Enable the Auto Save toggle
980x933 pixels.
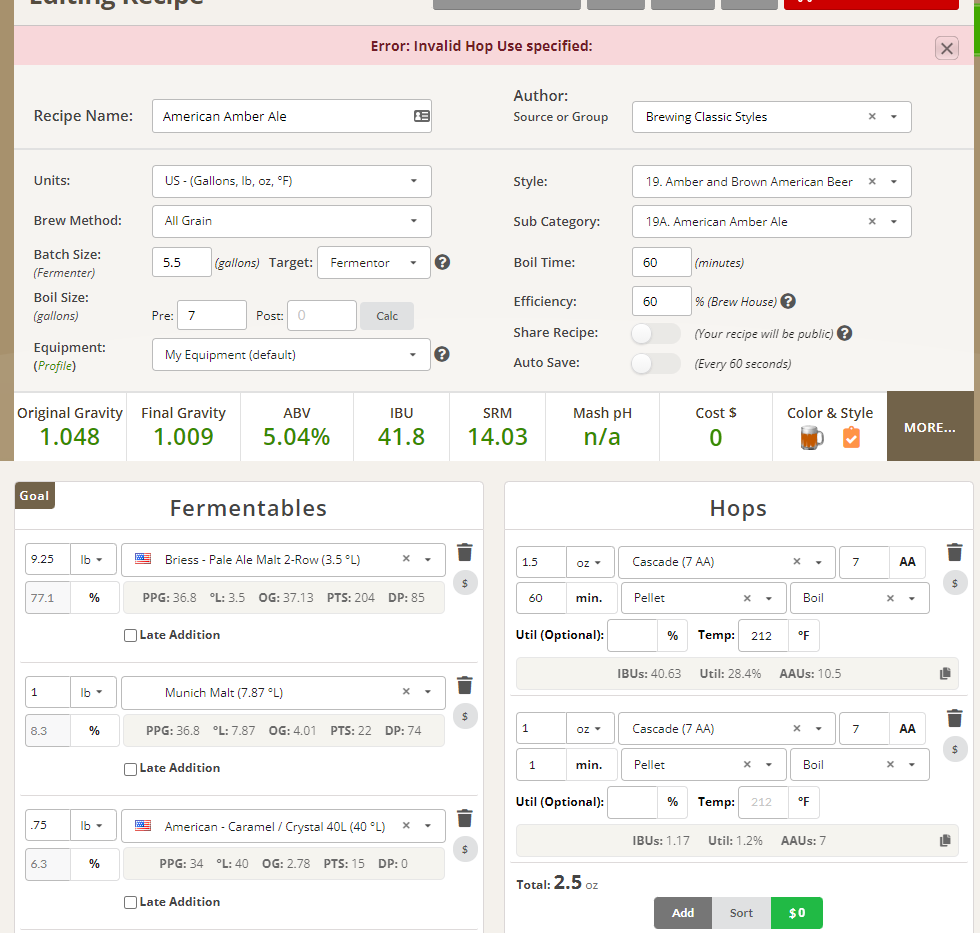click(656, 364)
